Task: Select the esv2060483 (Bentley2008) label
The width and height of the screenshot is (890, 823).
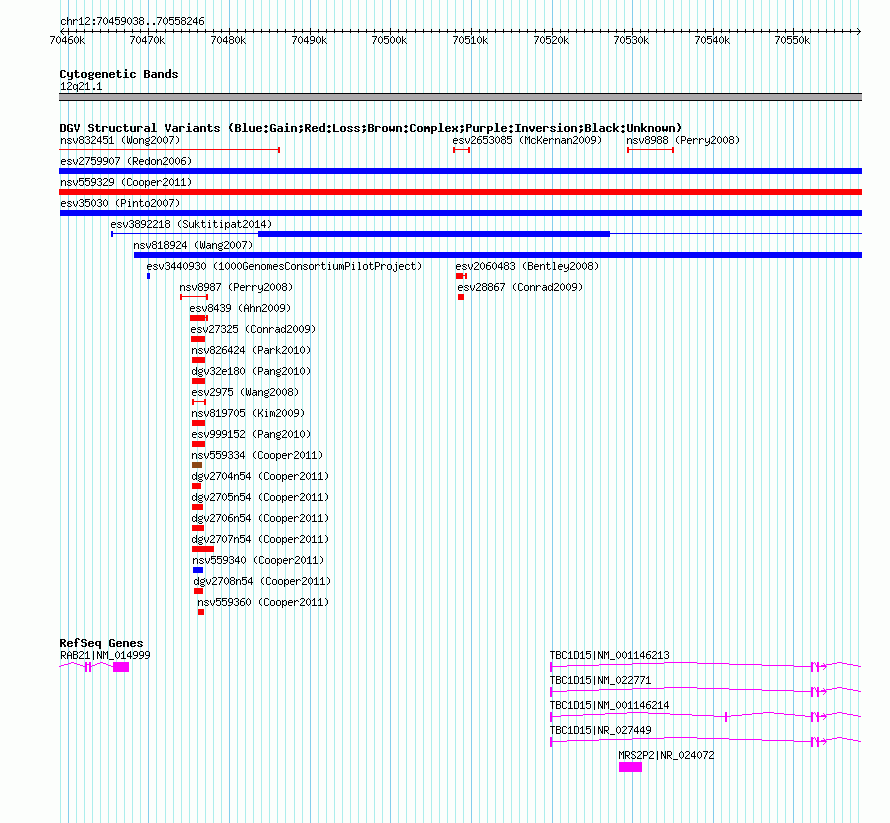Action: pyautogui.click(x=527, y=266)
